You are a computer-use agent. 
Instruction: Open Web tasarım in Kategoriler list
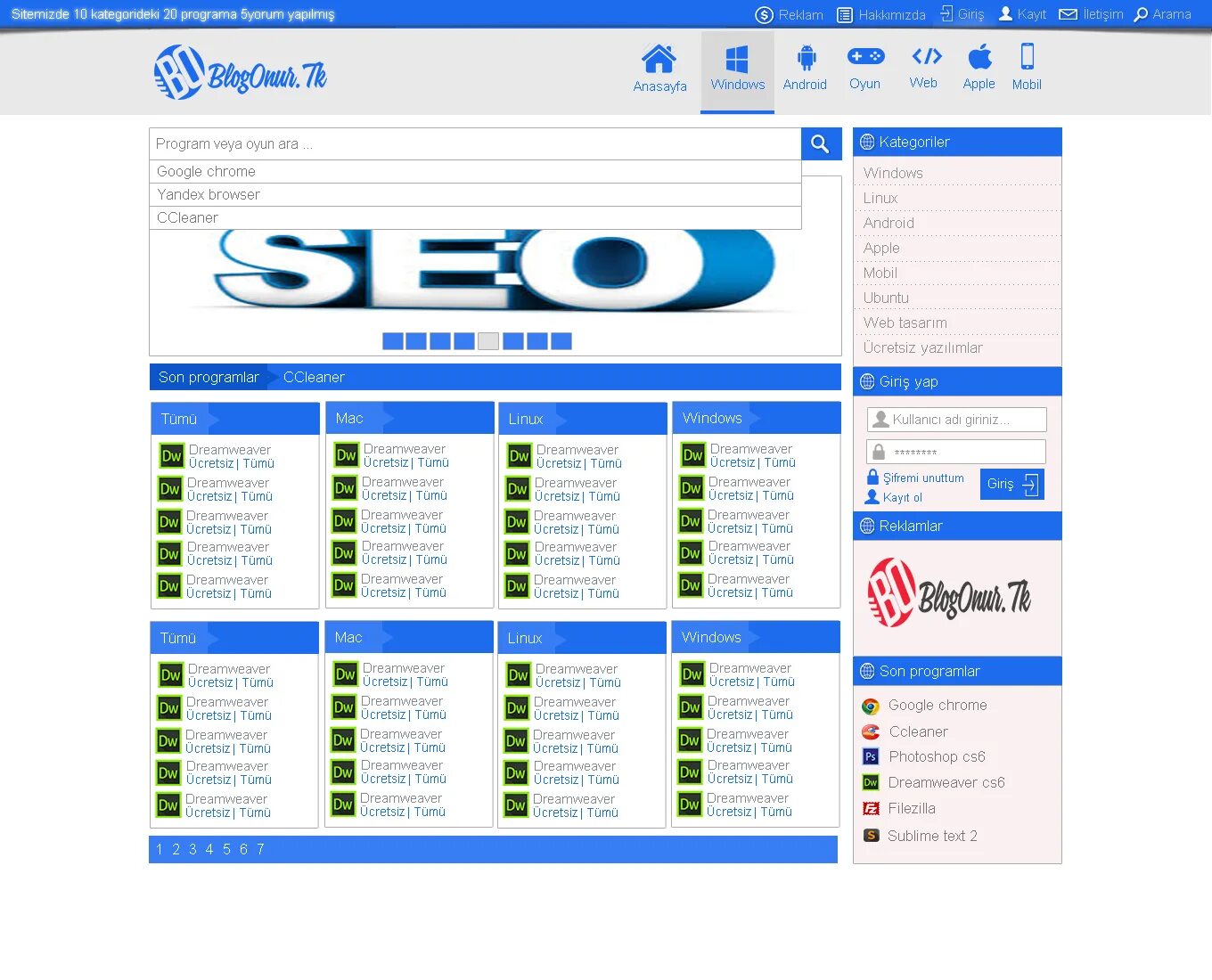pyautogui.click(x=905, y=323)
